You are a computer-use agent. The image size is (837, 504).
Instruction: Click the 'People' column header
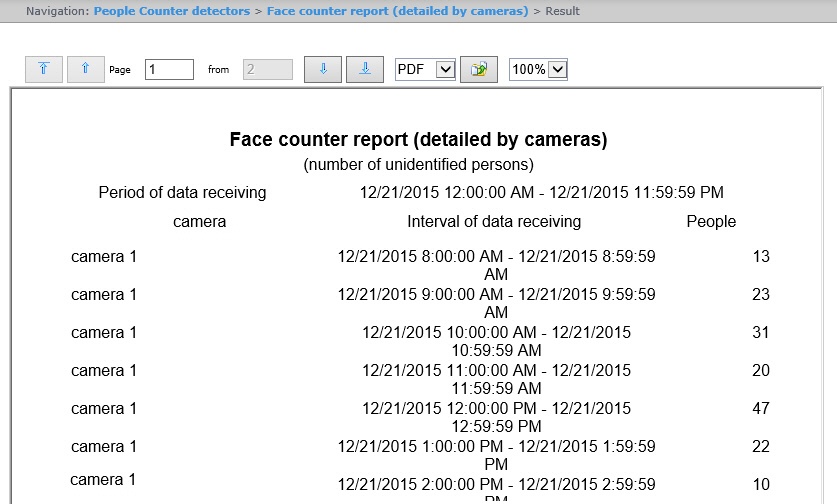pyautogui.click(x=711, y=221)
